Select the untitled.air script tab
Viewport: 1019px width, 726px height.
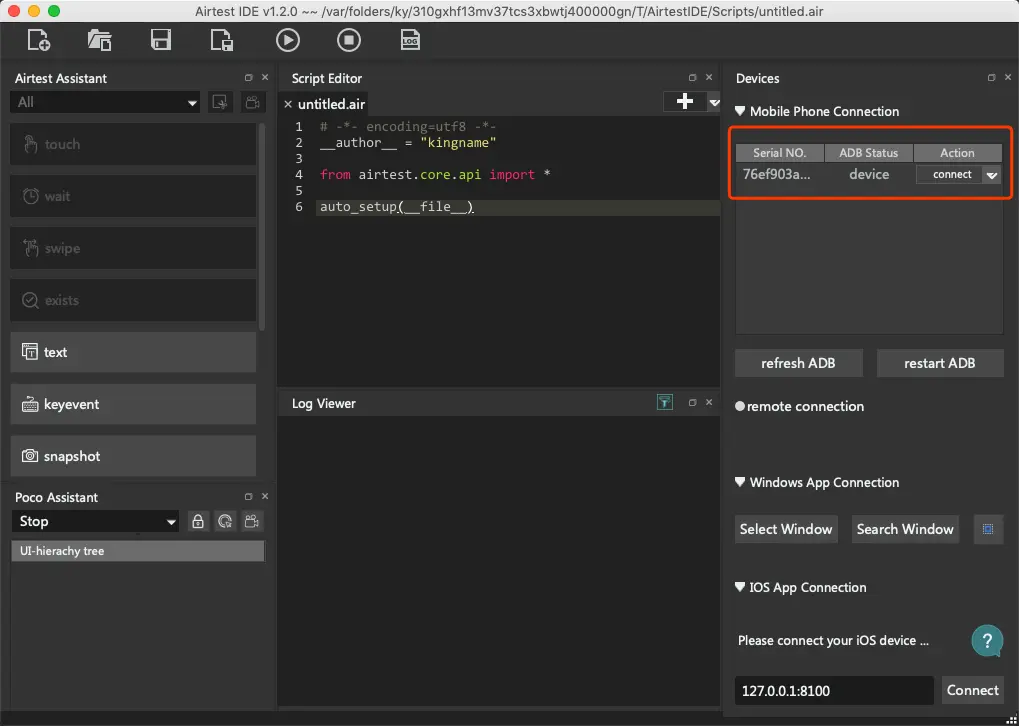coord(331,104)
